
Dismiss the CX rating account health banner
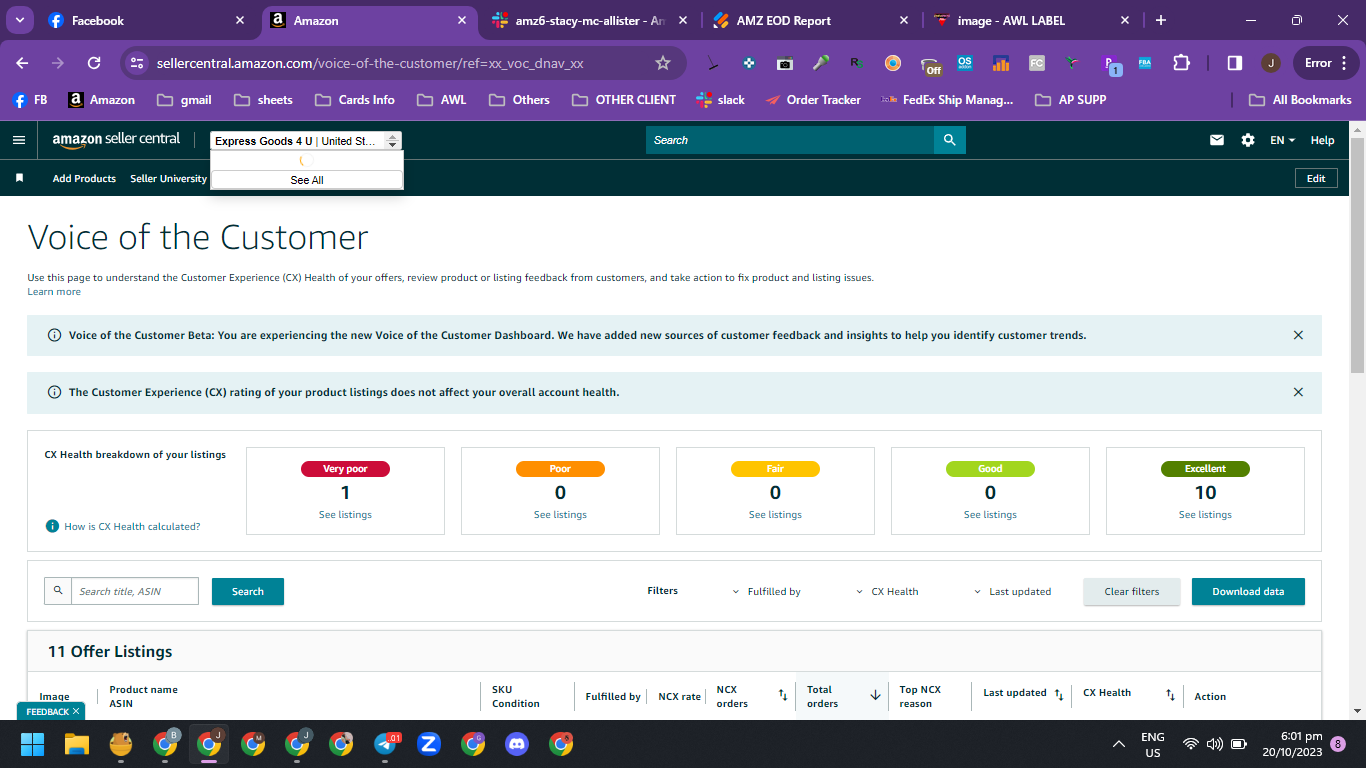(x=1298, y=392)
